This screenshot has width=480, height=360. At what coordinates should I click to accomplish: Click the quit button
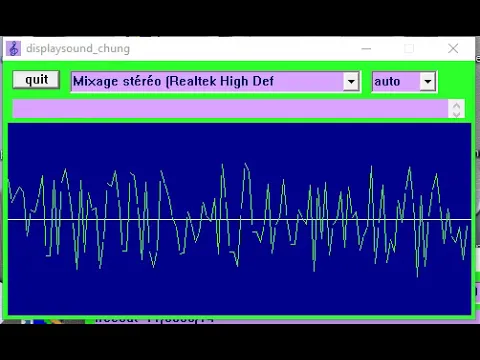tap(36, 80)
